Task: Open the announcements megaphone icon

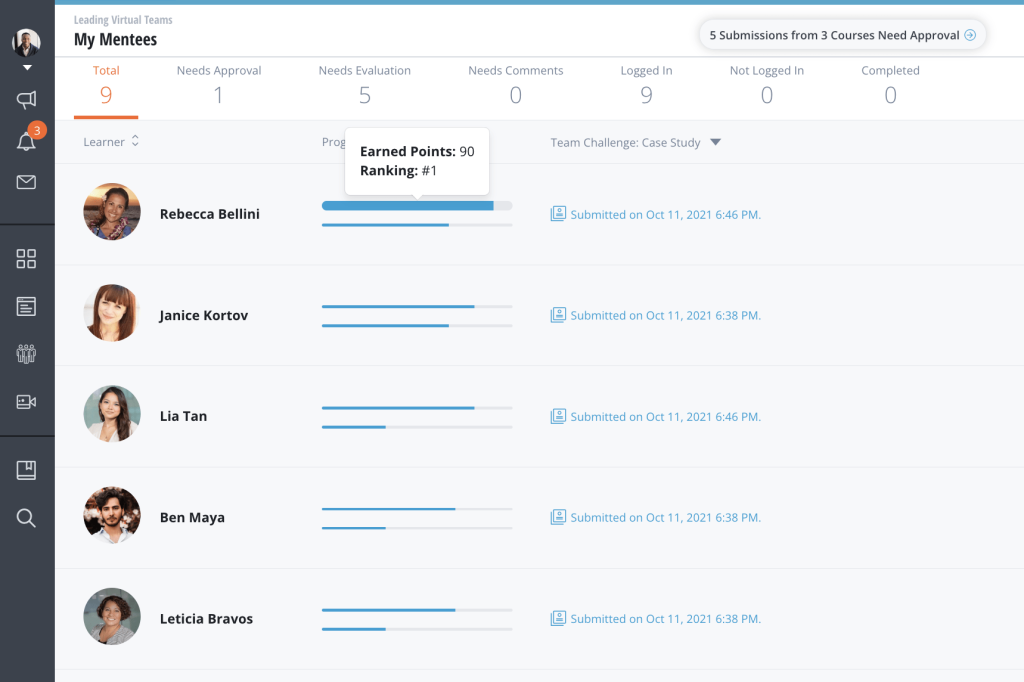Action: (x=26, y=100)
